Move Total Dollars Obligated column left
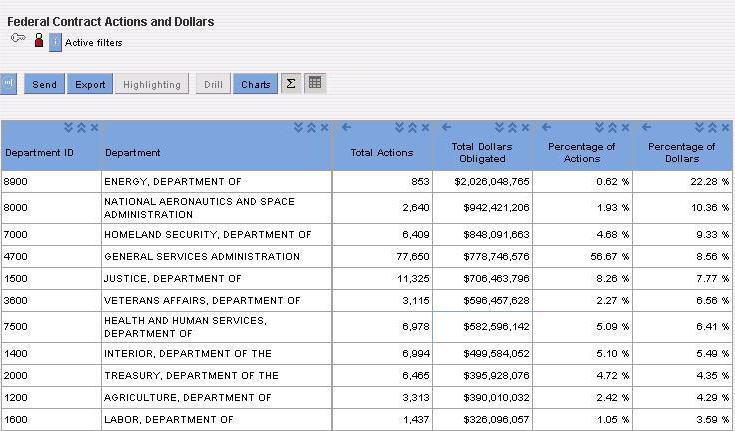Viewport: 735px width, 431px height. pyautogui.click(x=447, y=127)
